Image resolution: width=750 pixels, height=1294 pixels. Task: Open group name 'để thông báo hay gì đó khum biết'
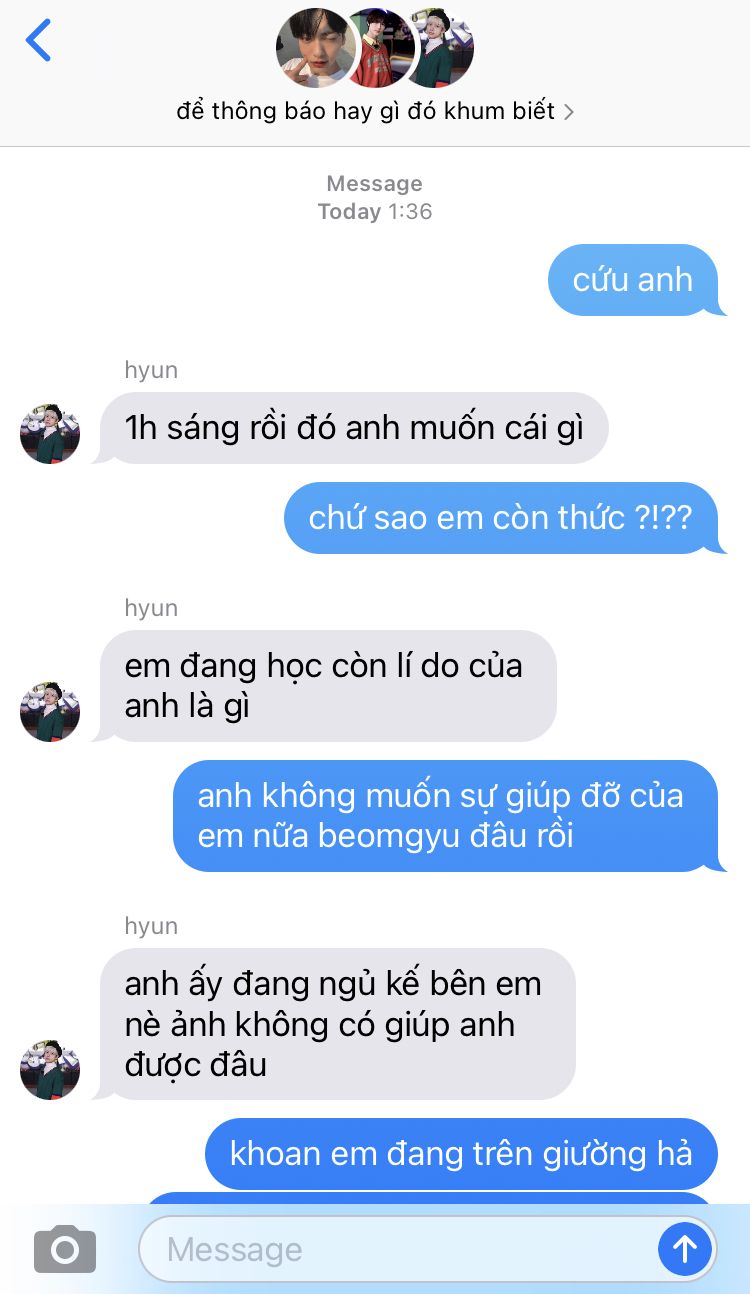365,111
